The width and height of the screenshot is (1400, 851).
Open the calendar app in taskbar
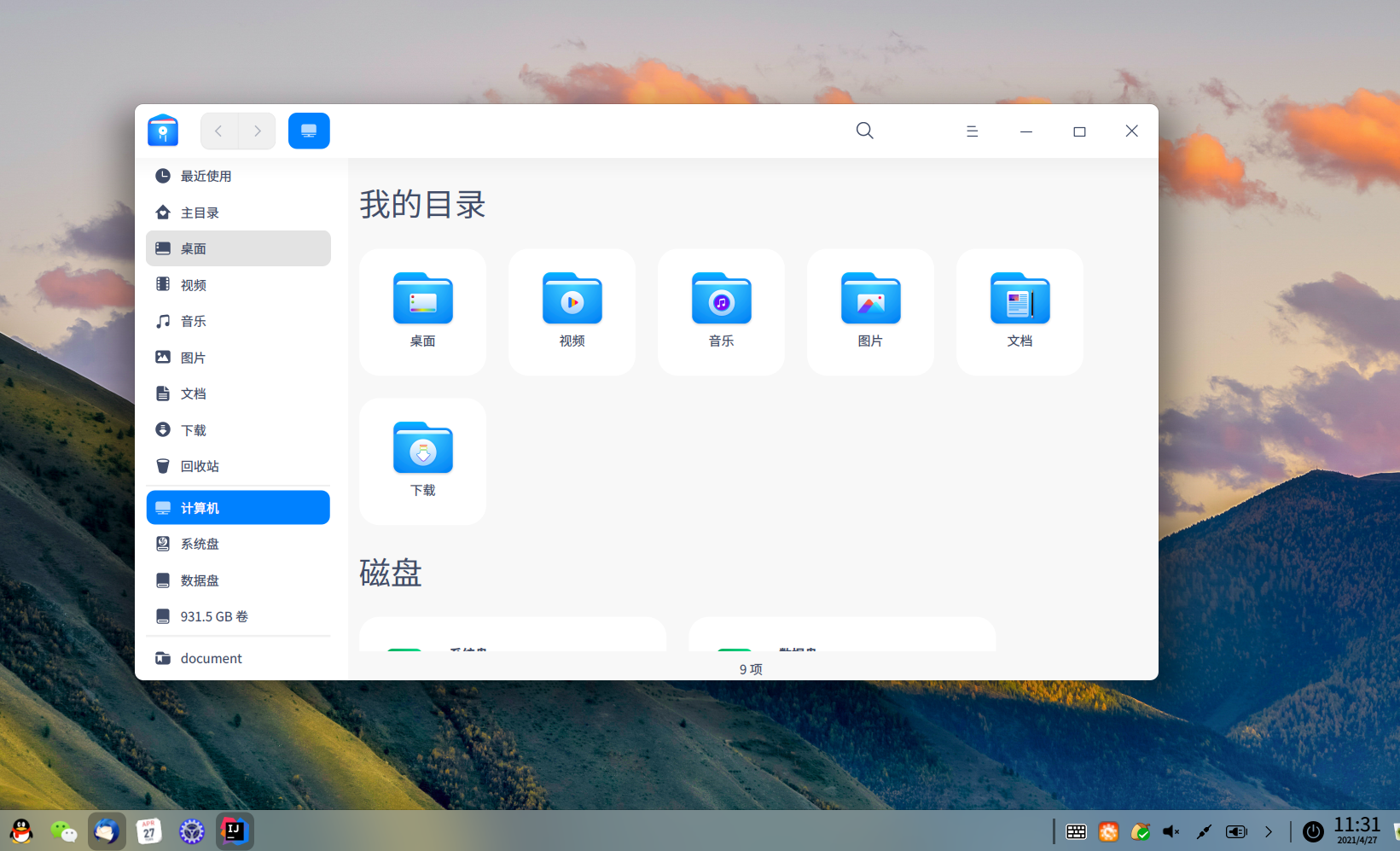coord(149,831)
